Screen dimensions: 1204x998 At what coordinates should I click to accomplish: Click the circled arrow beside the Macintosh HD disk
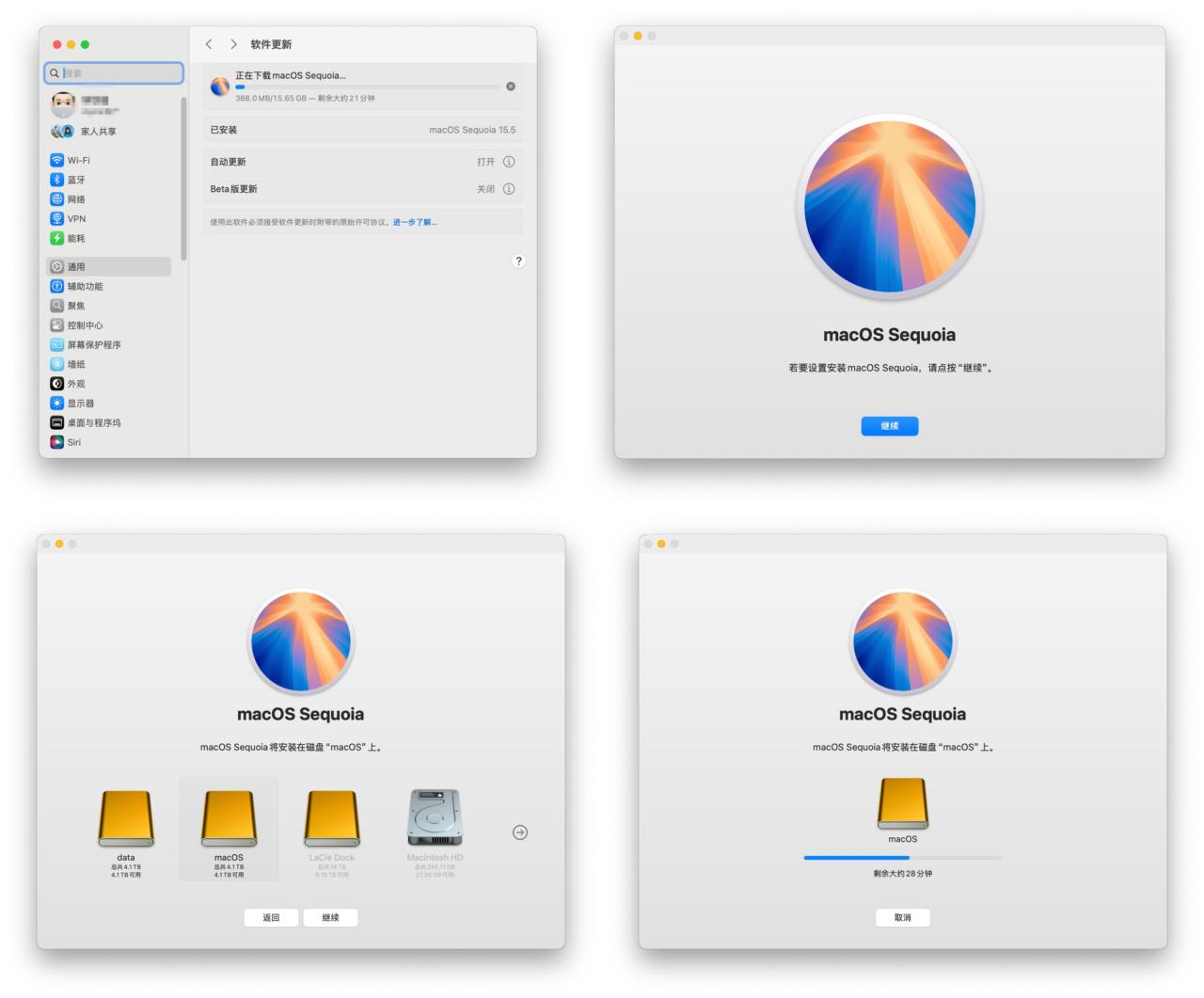point(520,832)
